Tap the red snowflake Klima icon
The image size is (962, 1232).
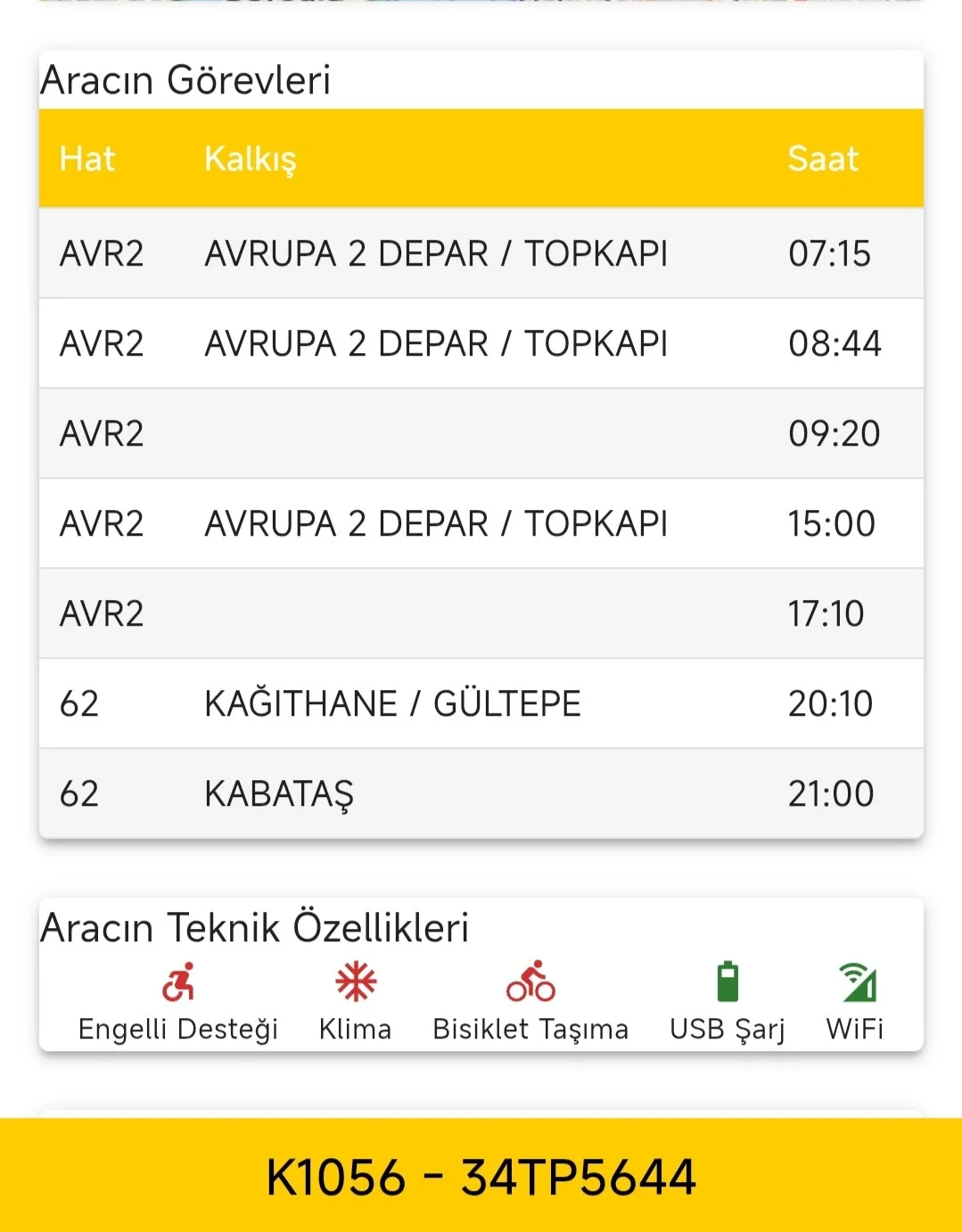[x=356, y=982]
